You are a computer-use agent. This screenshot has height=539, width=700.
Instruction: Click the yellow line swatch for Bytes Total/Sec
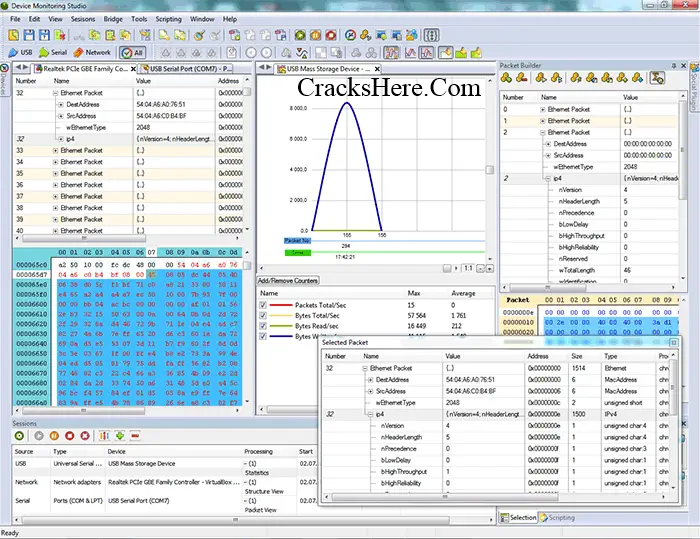click(281, 316)
